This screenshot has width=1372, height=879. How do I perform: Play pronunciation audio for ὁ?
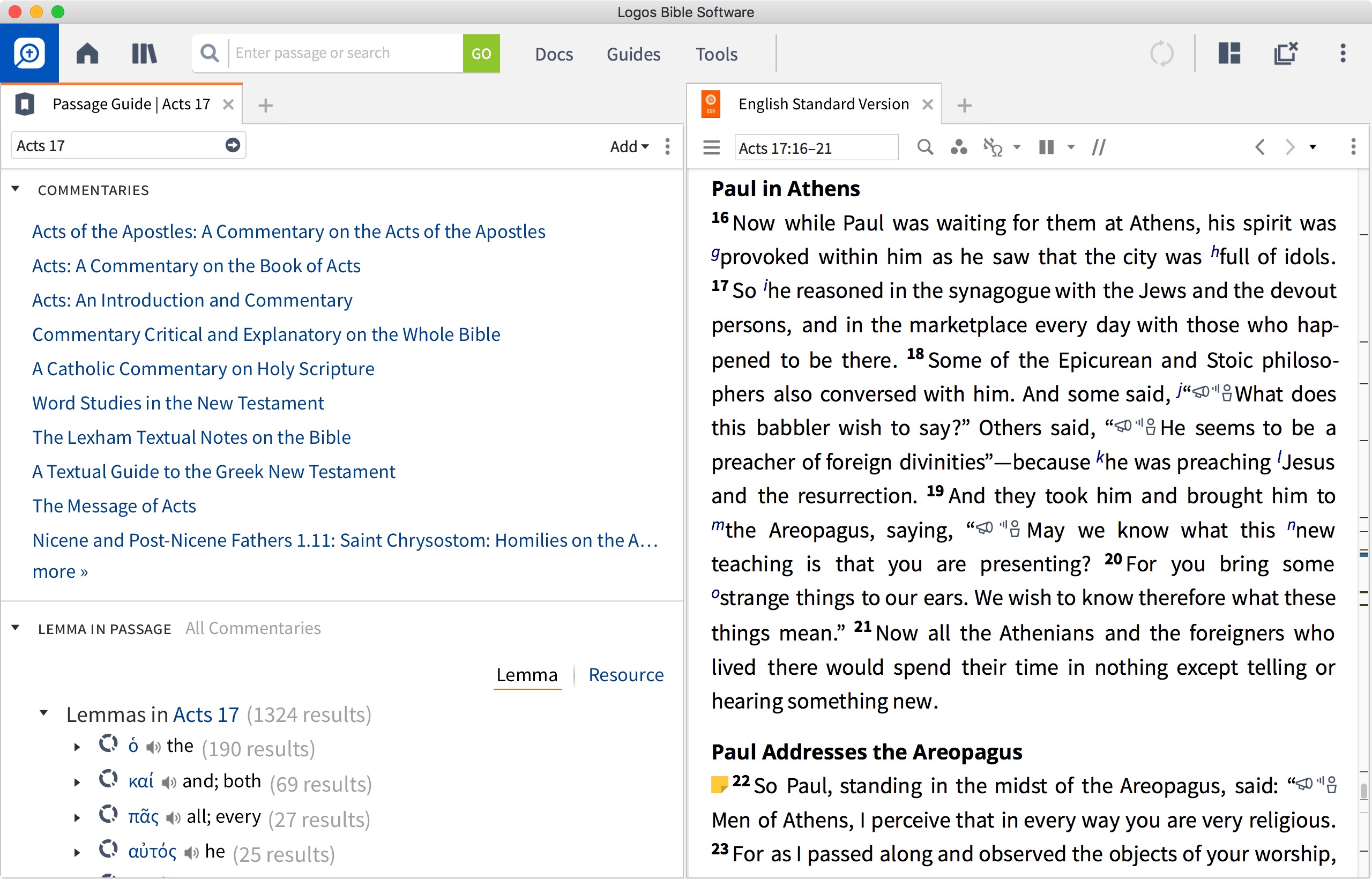tap(153, 747)
